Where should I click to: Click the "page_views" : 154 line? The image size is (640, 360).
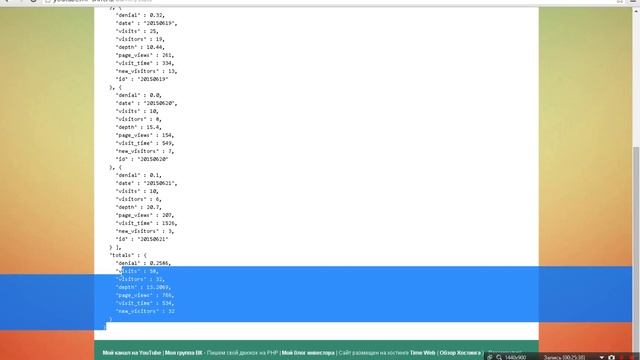145,135
